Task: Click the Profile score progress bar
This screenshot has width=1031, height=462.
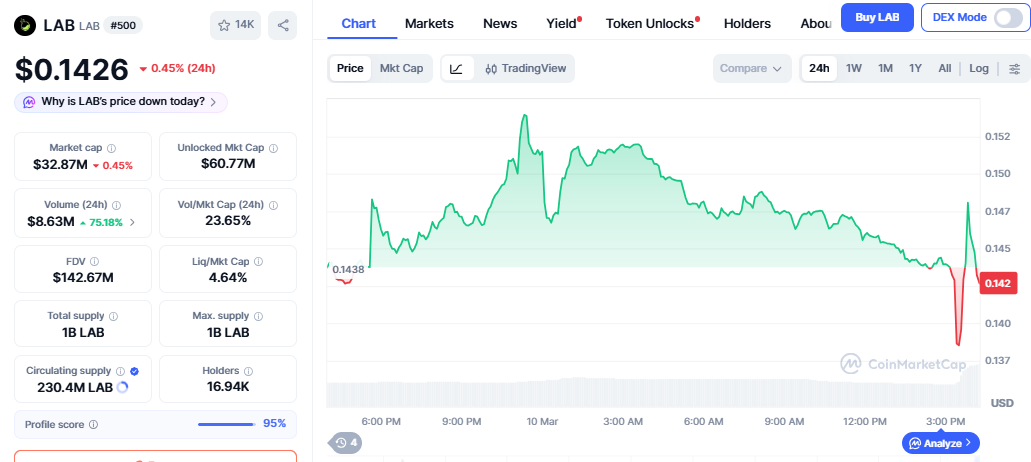Action: click(x=227, y=425)
